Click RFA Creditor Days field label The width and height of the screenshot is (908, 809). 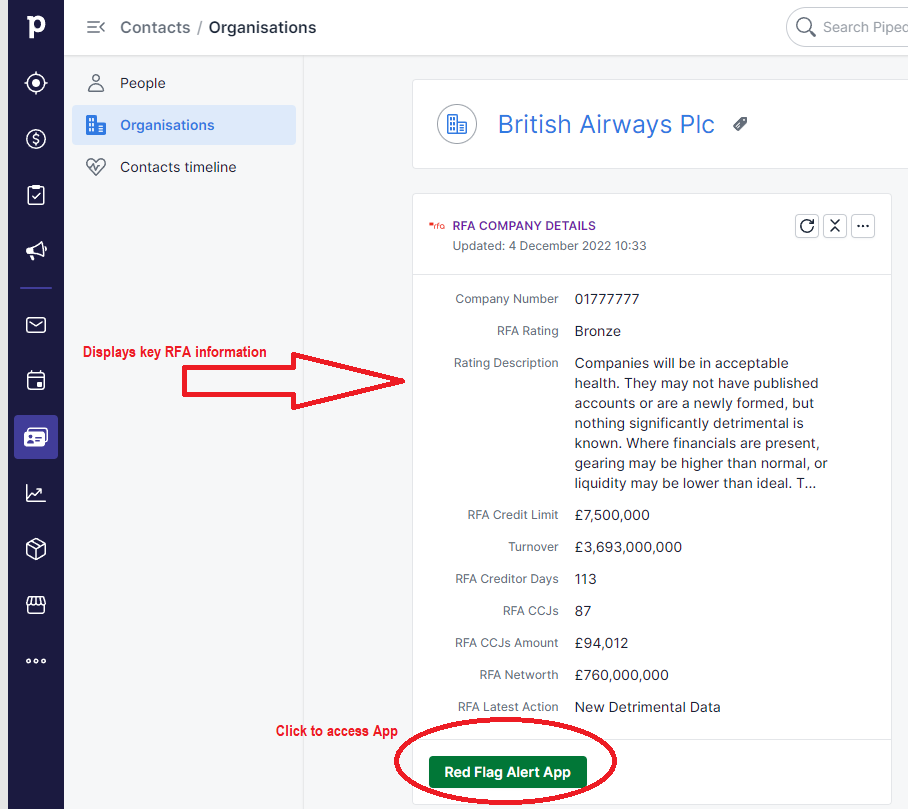coord(507,579)
